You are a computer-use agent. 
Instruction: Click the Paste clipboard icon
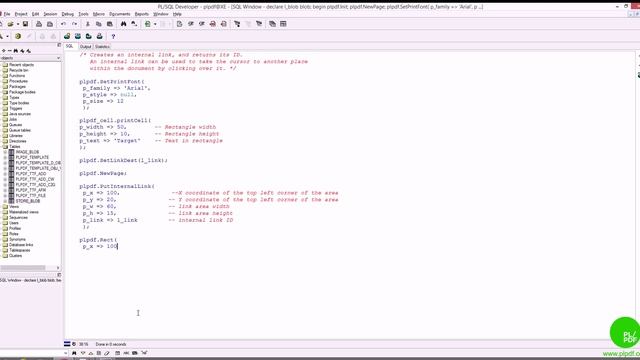pos(109,24)
